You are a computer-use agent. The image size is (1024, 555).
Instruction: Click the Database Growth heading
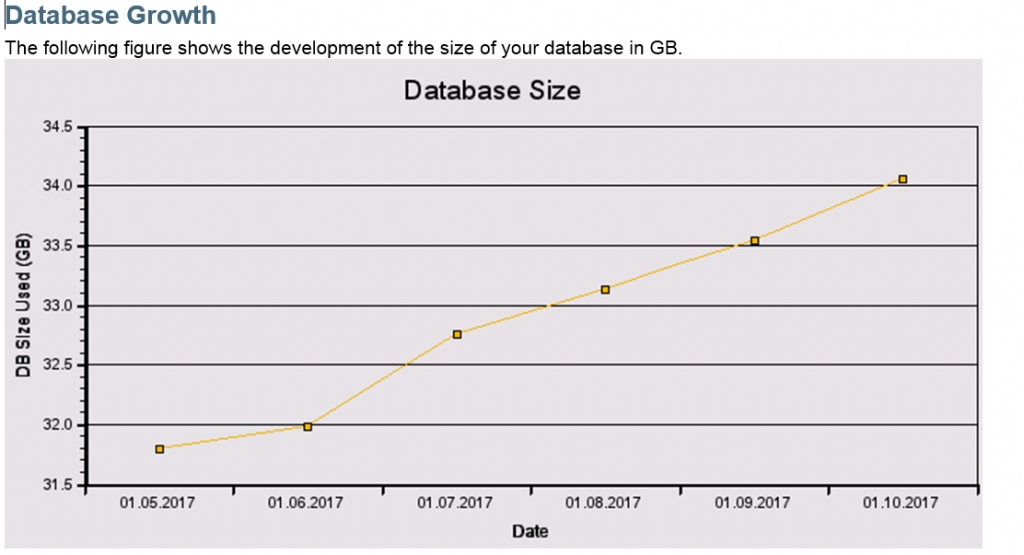(x=110, y=15)
